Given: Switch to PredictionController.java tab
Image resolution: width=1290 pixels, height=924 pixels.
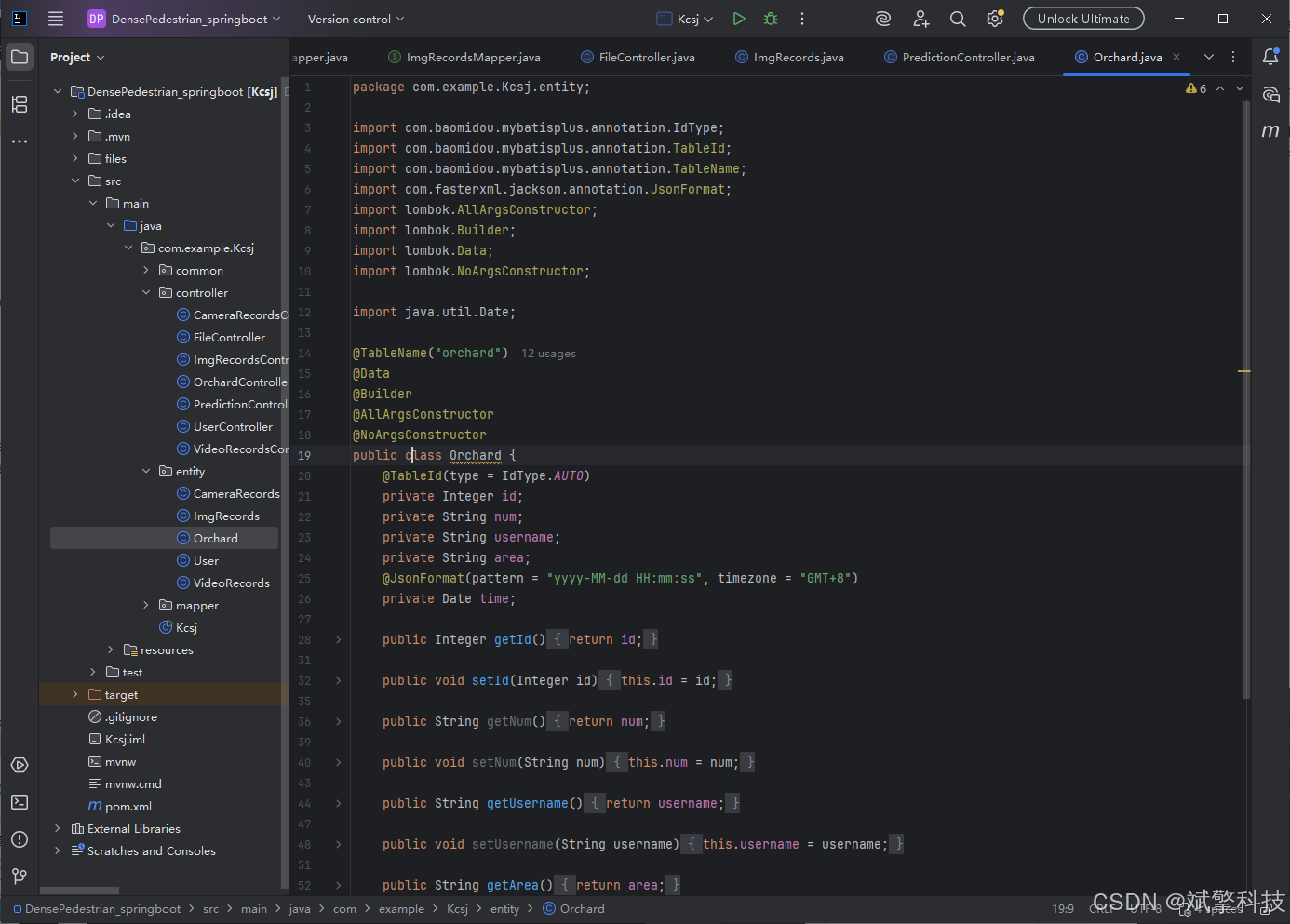Looking at the screenshot, I should 959,57.
